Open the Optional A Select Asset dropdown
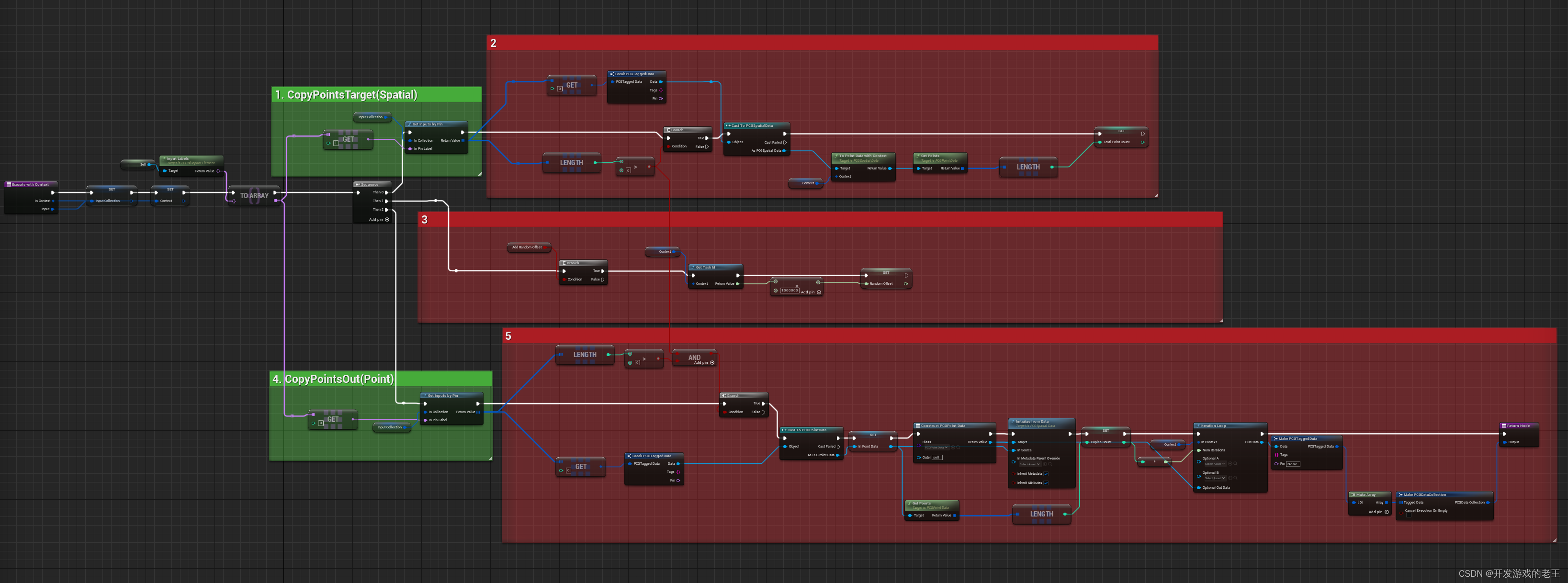 (x=1215, y=464)
